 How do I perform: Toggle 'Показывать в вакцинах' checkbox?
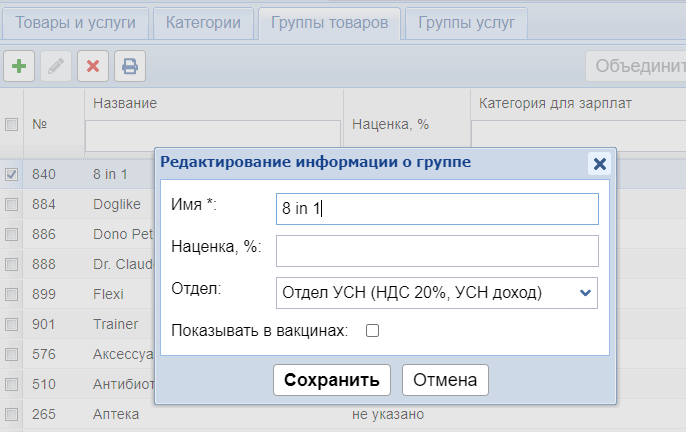point(372,331)
